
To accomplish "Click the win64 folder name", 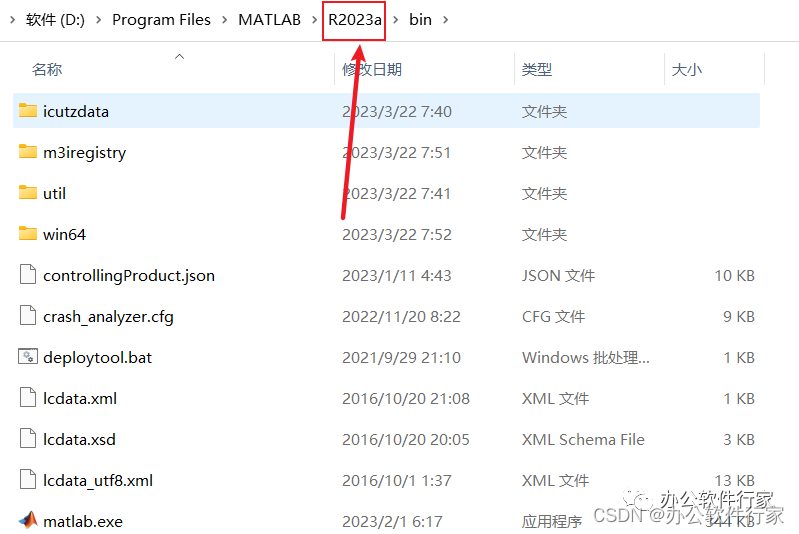I will point(65,234).
